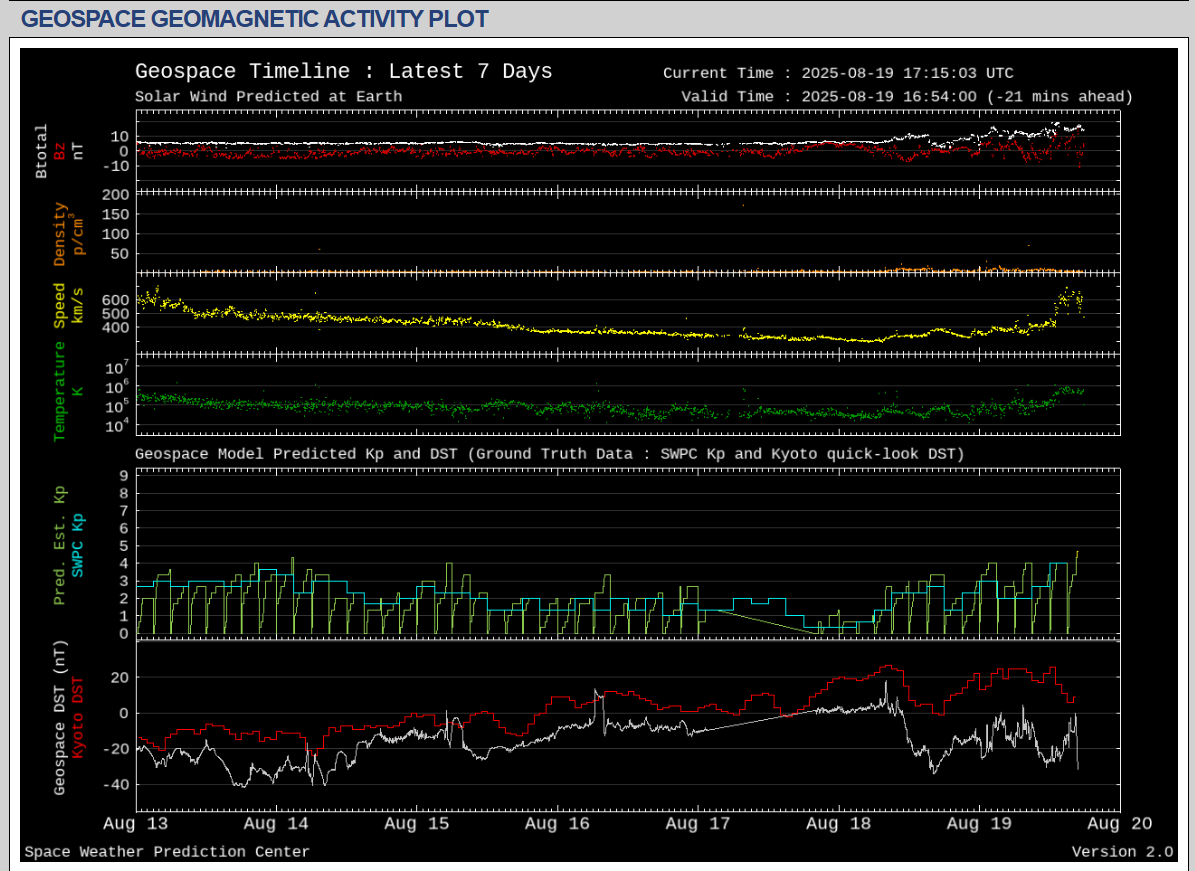Click the red "Bz" axis label
This screenshot has height=871, width=1195.
[x=59, y=152]
